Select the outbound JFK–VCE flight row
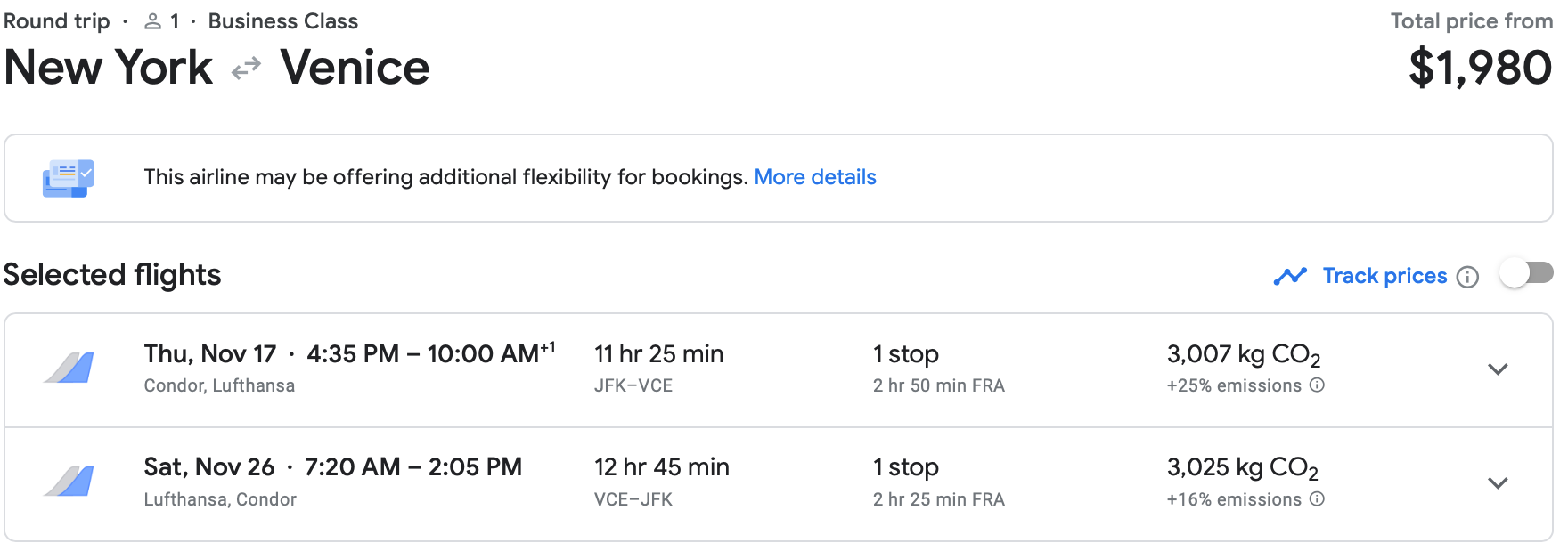The width and height of the screenshot is (1568, 559). pyautogui.click(x=779, y=370)
